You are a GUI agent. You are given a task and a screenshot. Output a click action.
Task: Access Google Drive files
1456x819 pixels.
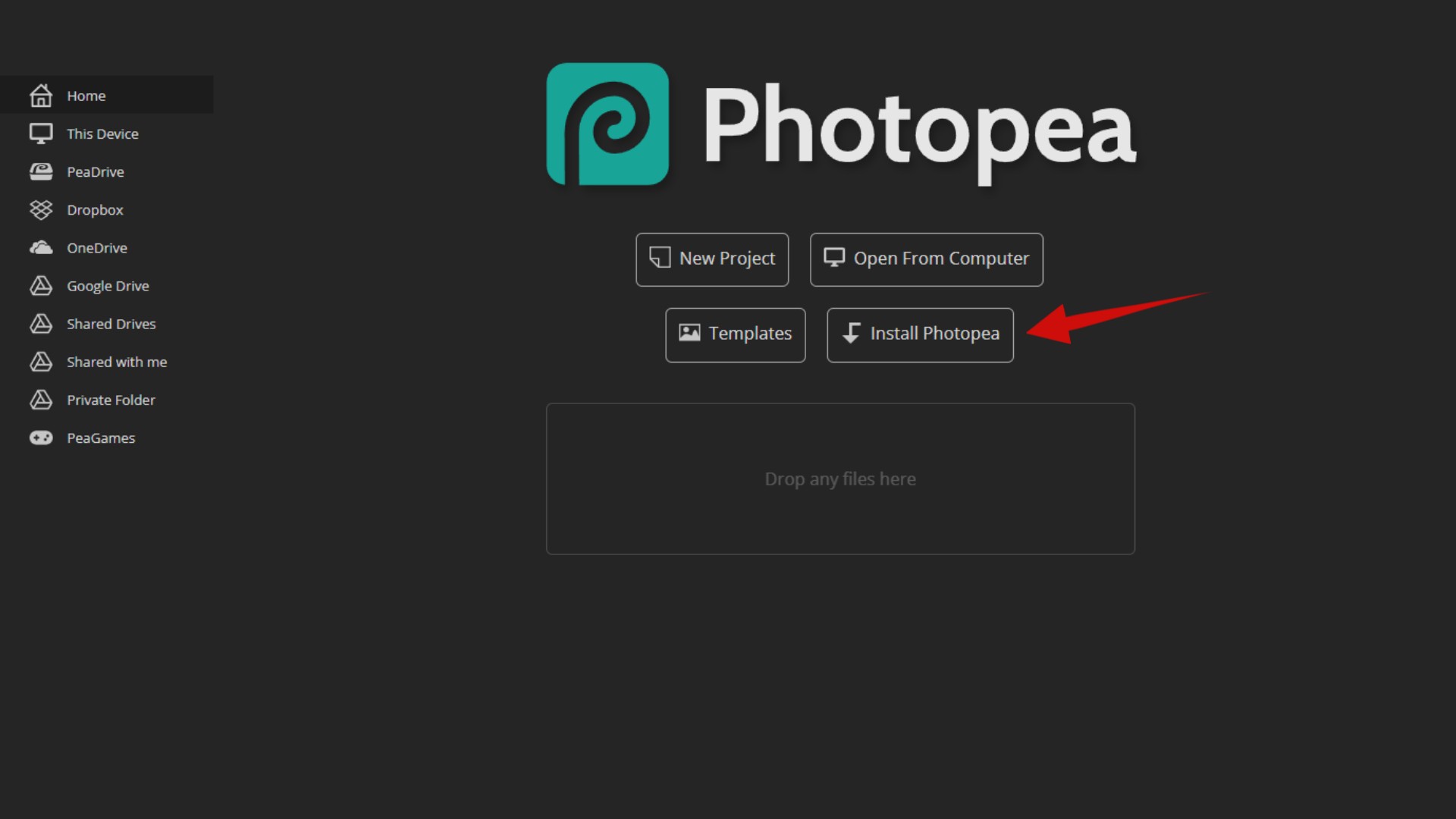pyautogui.click(x=108, y=285)
